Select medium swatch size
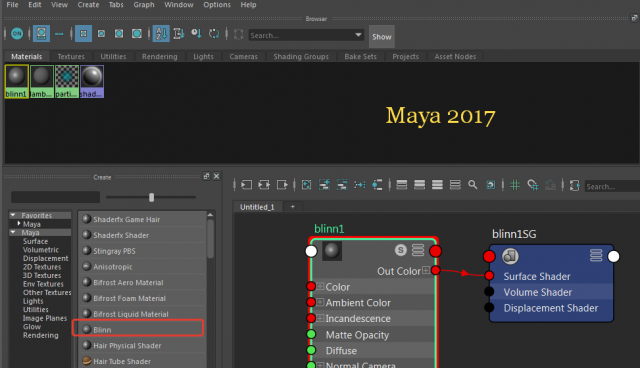640x368 pixels. pos(101,33)
